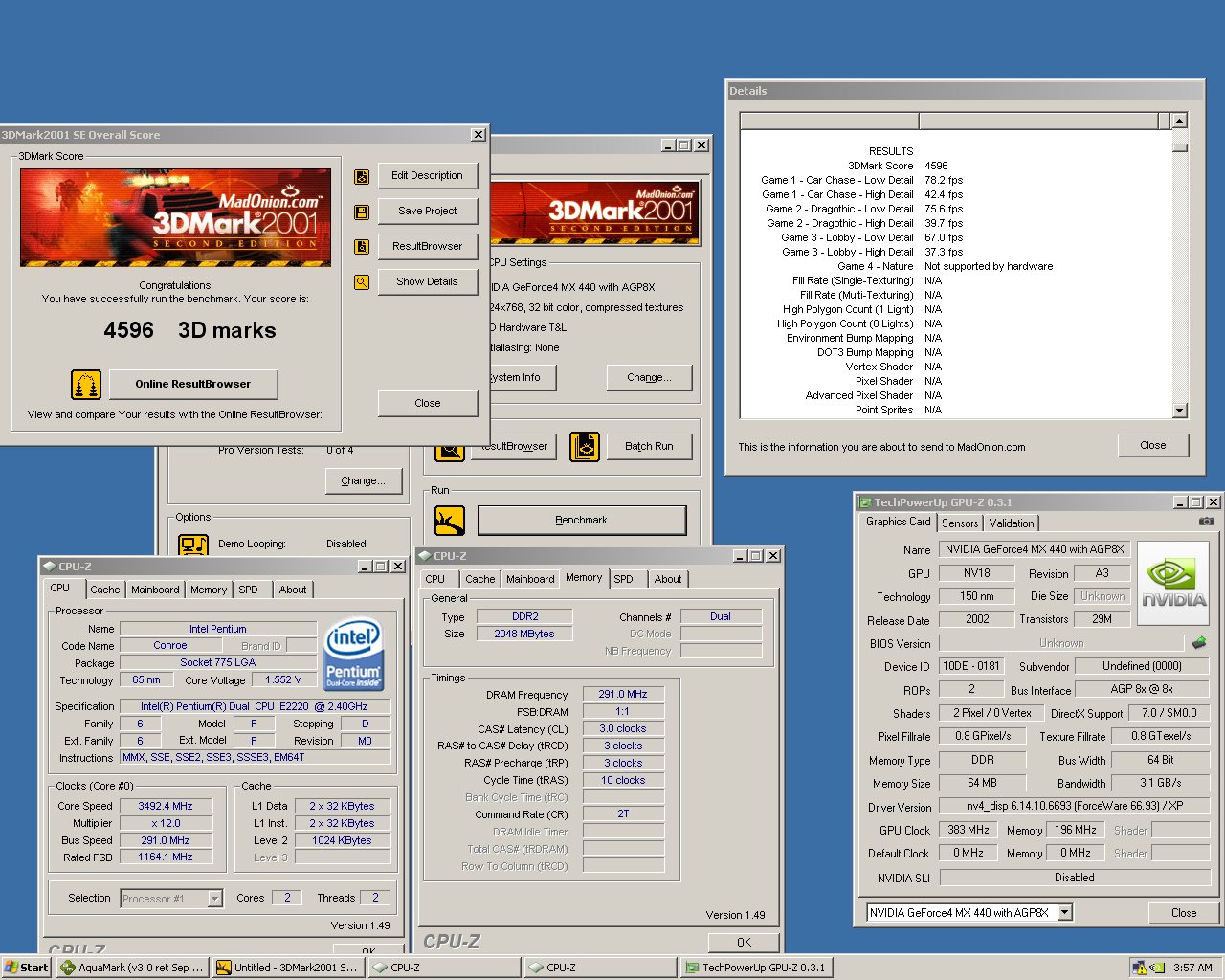This screenshot has width=1225, height=980.
Task: Open the Validation tab in GPU-Z
Action: [x=1012, y=523]
